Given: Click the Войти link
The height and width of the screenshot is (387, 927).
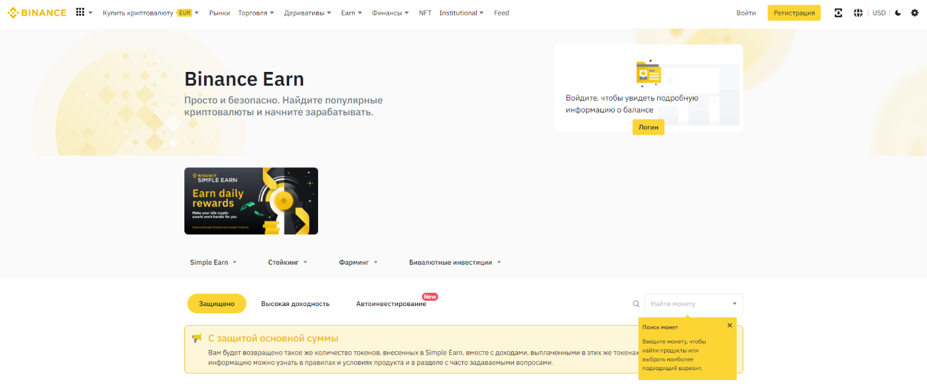Looking at the screenshot, I should (746, 13).
